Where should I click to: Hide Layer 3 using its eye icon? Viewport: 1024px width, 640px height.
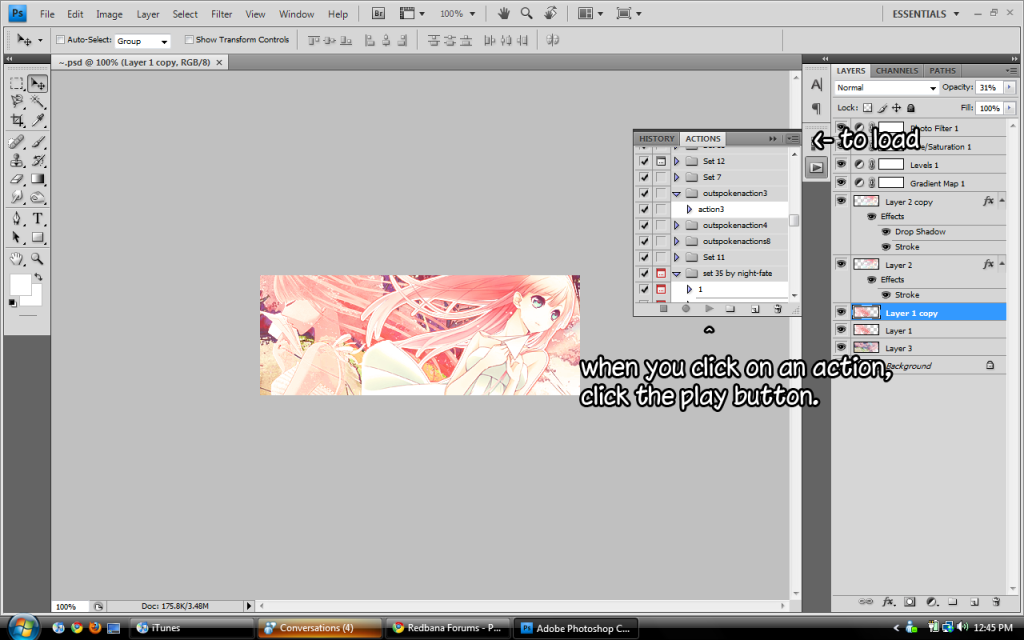coord(841,347)
